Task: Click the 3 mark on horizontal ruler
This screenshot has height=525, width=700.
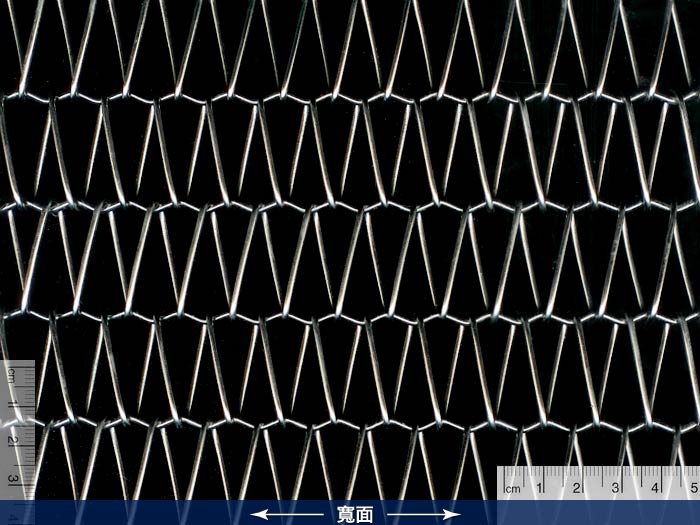Action: tap(617, 489)
